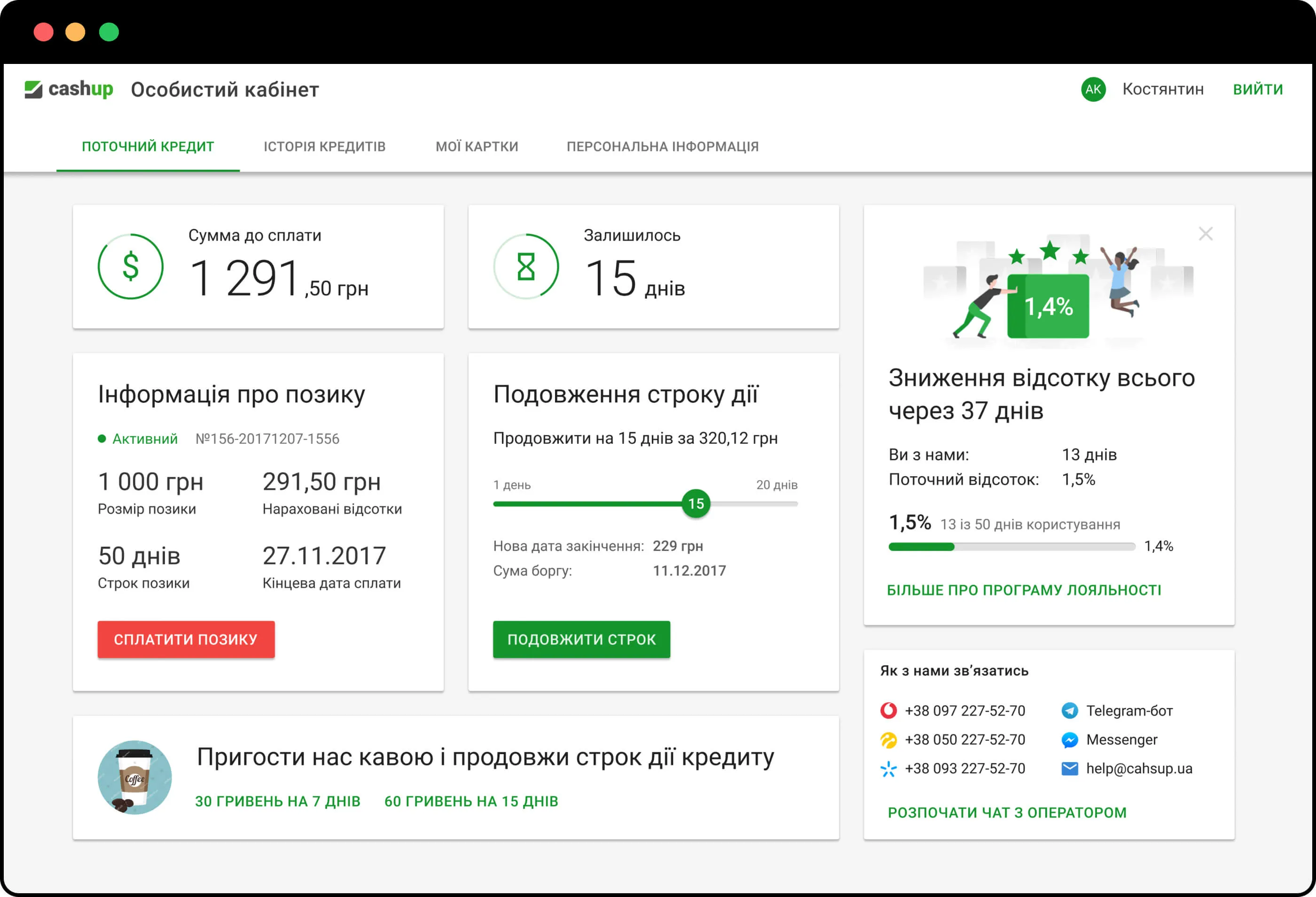Open the Telegram-бот icon

tap(1070, 710)
